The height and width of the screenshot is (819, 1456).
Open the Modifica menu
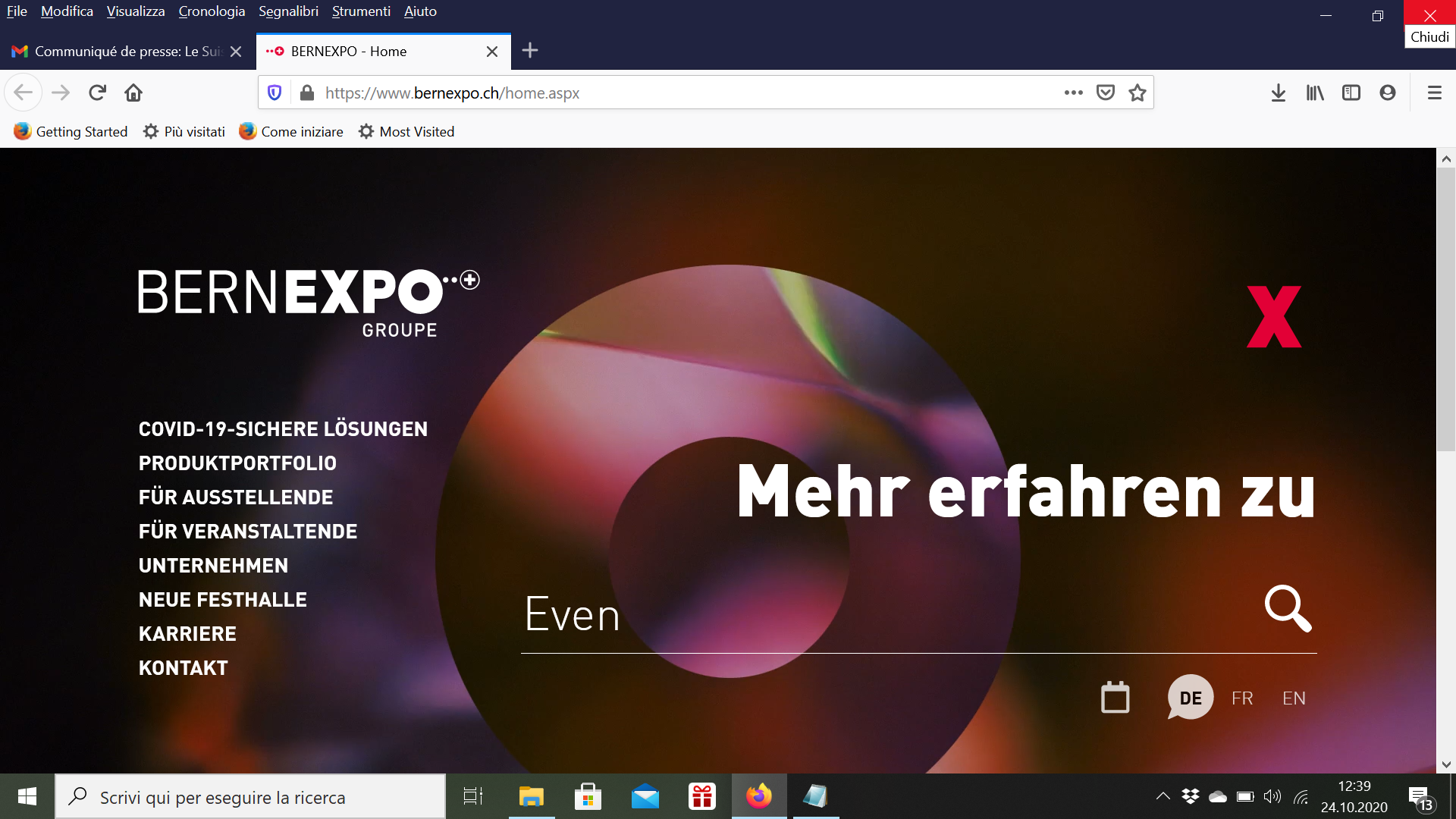pyautogui.click(x=67, y=11)
